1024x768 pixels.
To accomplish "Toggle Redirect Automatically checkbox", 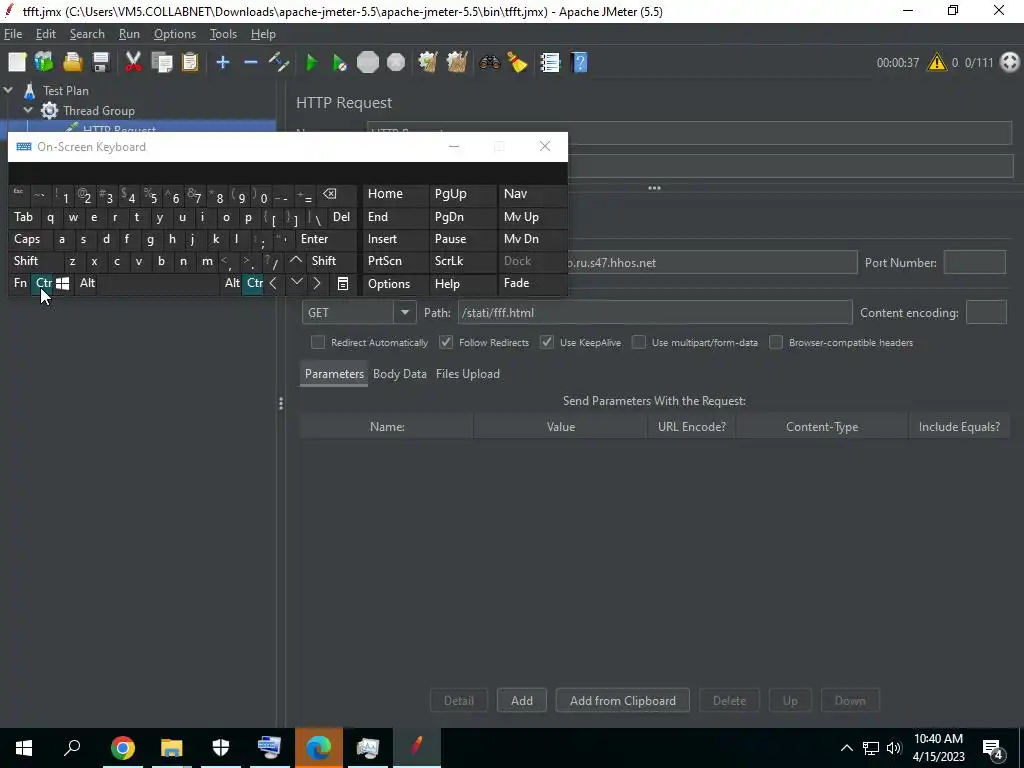I will click(318, 342).
